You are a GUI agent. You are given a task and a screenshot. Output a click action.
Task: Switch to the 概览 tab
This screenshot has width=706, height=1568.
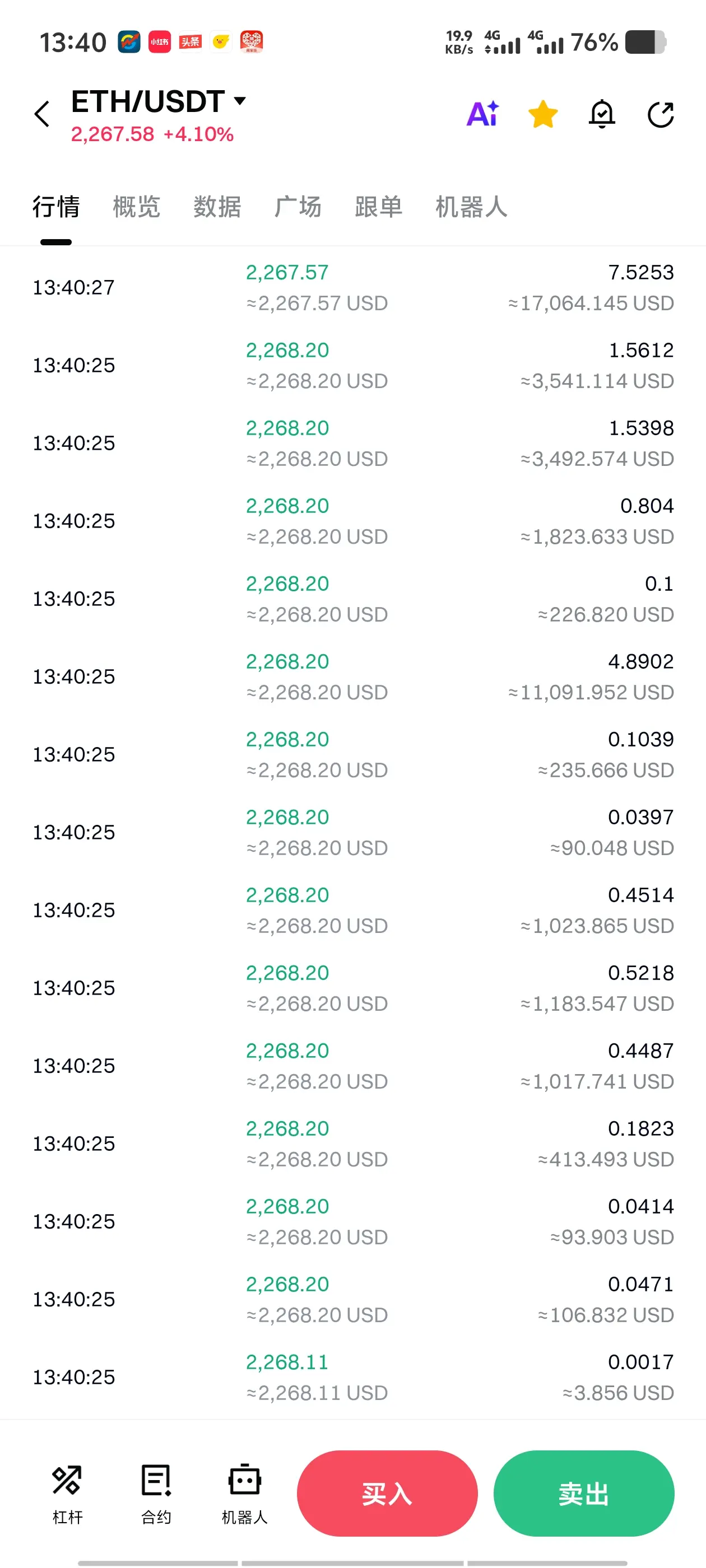(137, 207)
